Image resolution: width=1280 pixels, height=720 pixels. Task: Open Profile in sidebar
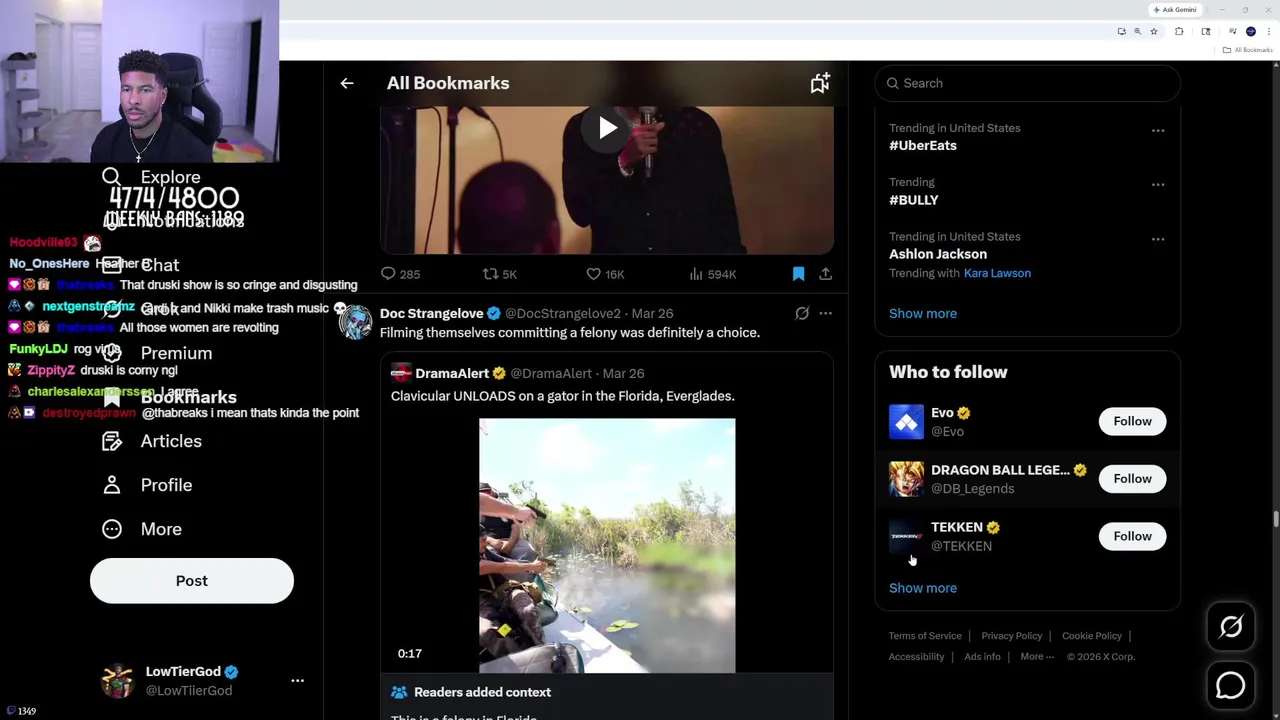click(x=148, y=485)
